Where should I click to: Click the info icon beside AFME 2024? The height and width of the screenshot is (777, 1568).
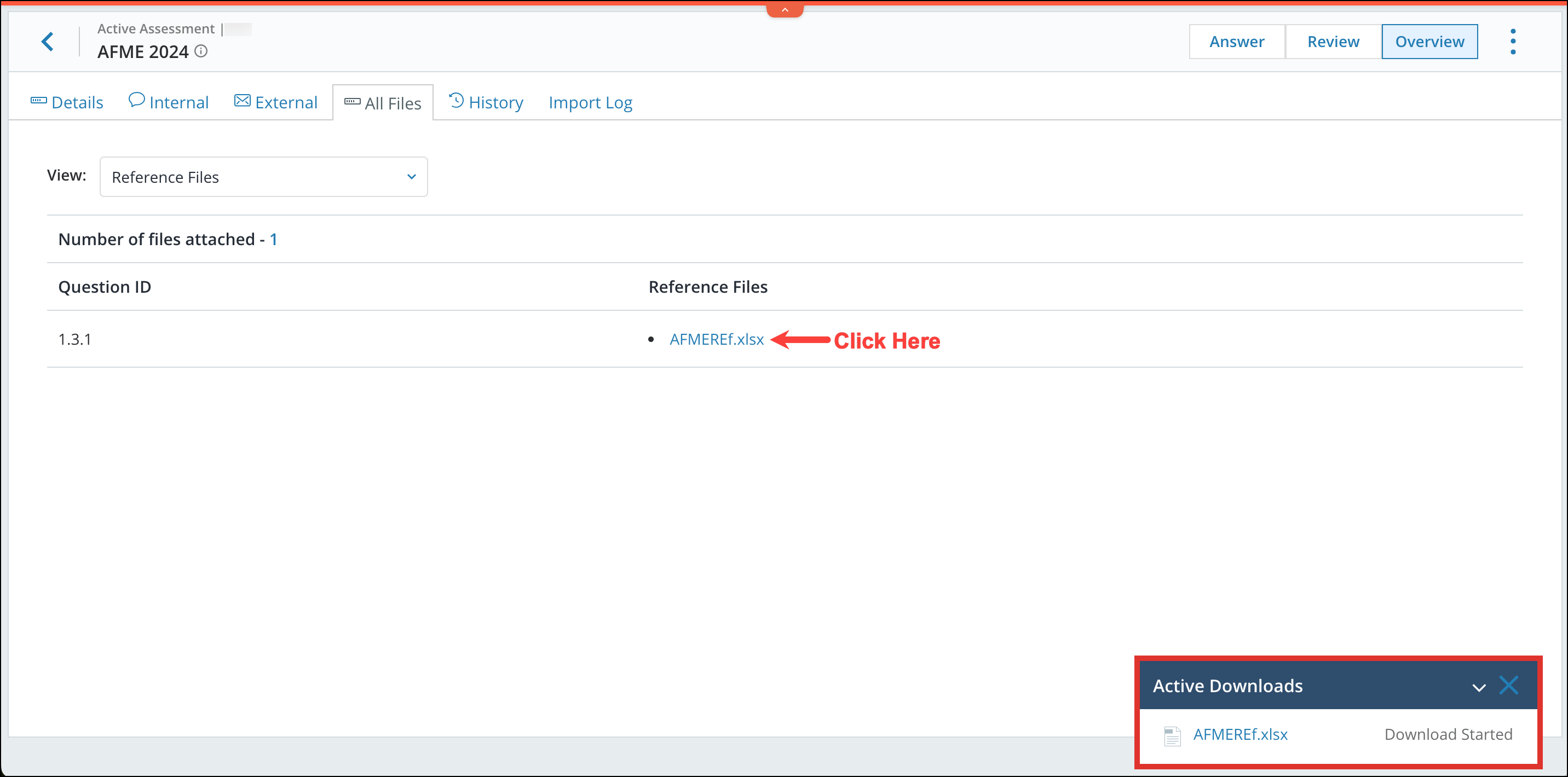[201, 52]
